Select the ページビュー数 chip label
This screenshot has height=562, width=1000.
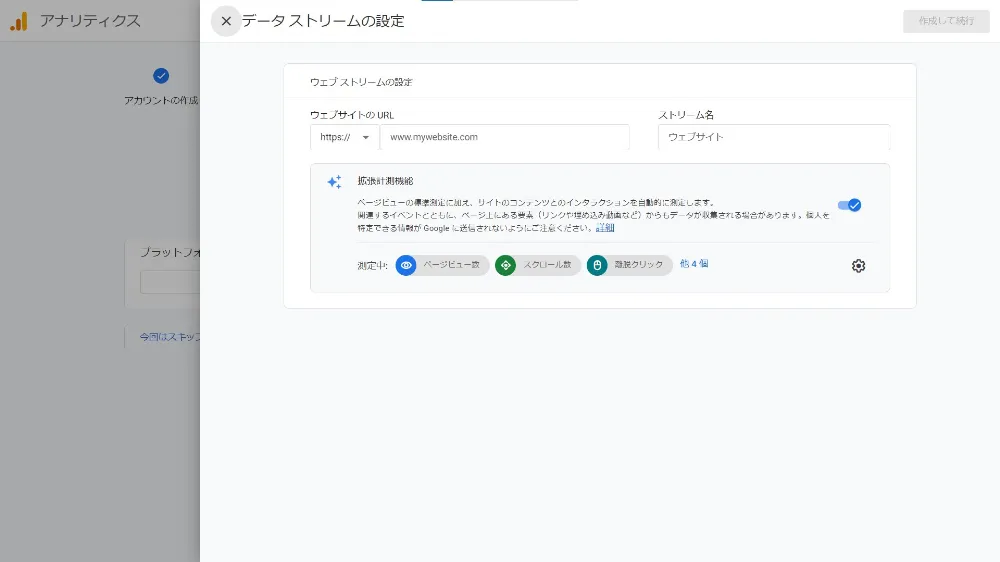point(452,265)
